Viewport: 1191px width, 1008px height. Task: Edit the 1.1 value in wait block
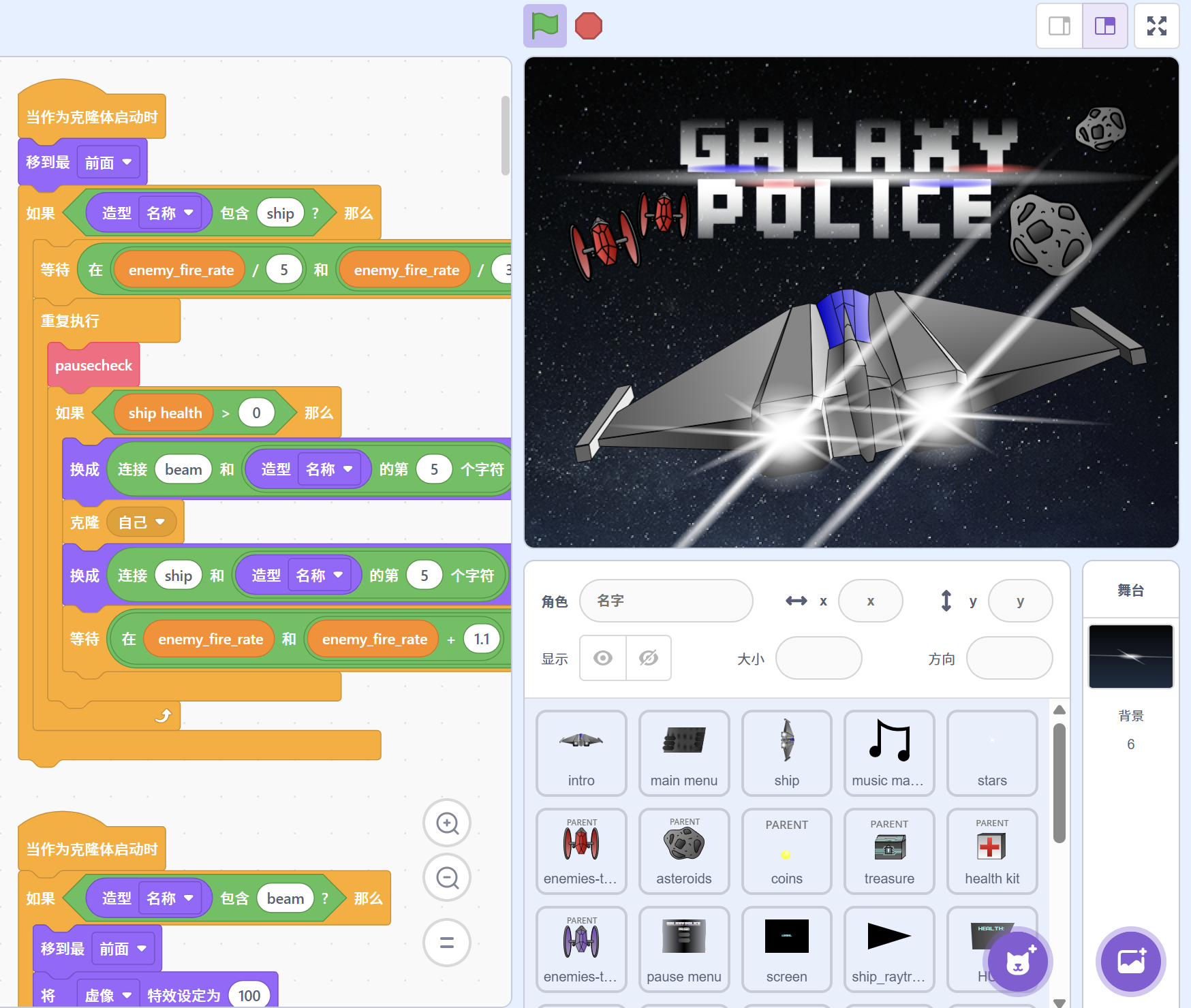[x=482, y=639]
